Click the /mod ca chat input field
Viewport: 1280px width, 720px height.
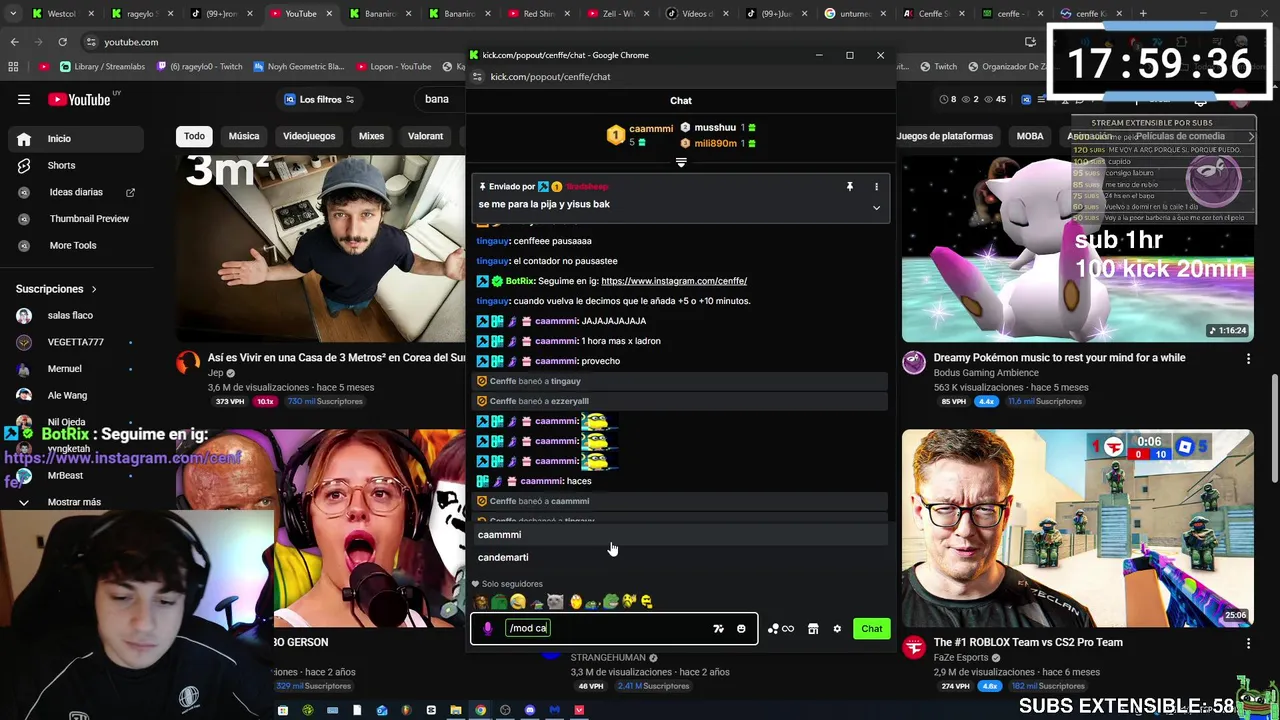tap(614, 628)
